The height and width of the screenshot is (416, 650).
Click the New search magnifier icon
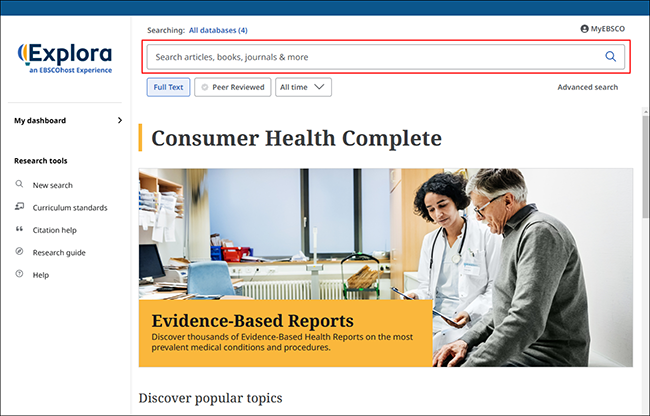point(19,184)
